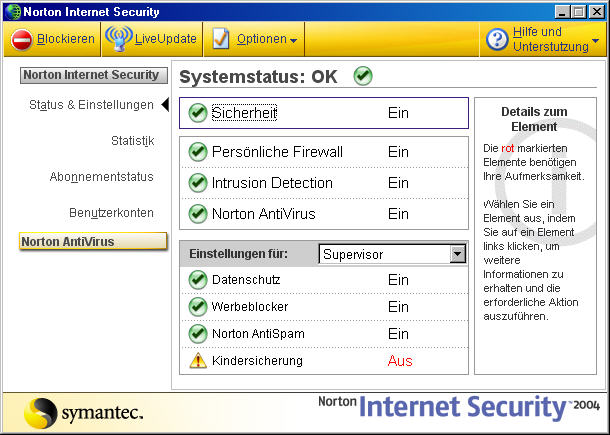Click the Ein status of Persönliche Firewall
Image resolution: width=610 pixels, height=435 pixels.
point(398,152)
